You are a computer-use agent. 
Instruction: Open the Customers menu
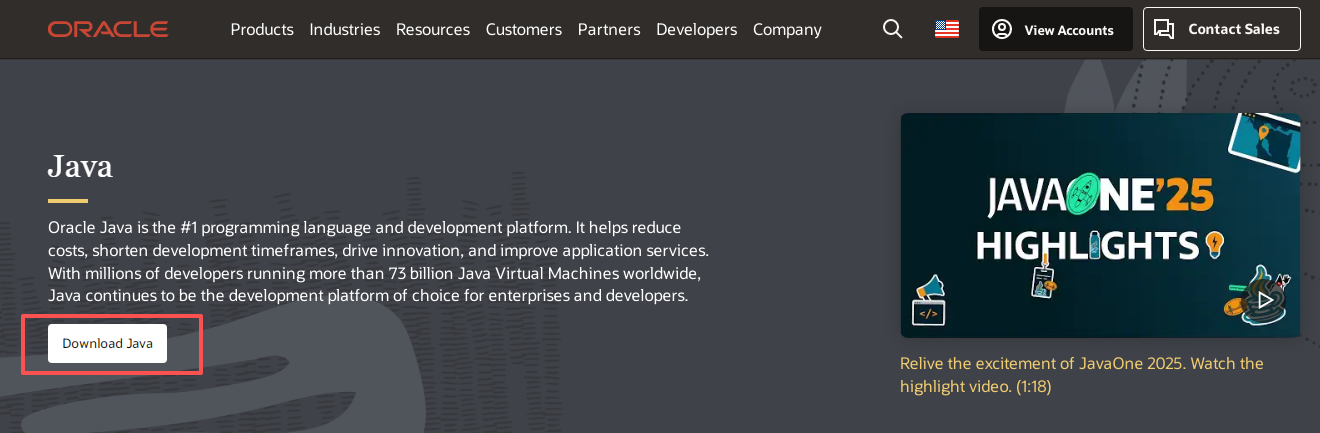(524, 29)
